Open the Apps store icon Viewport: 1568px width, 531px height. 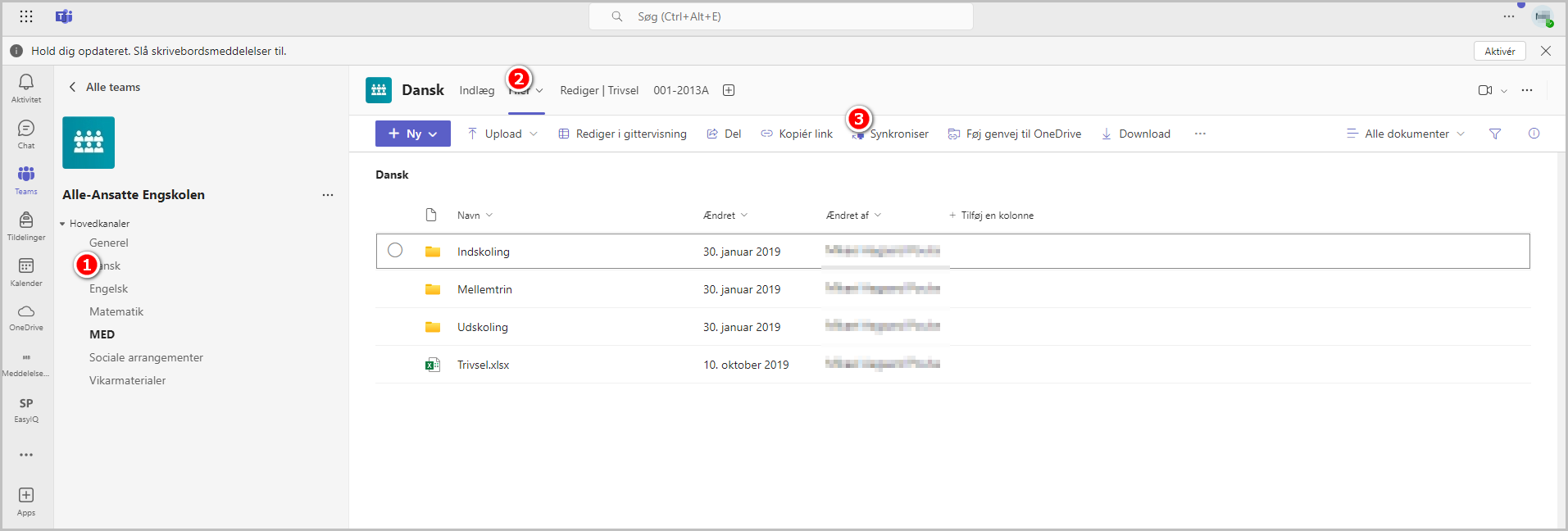point(26,501)
